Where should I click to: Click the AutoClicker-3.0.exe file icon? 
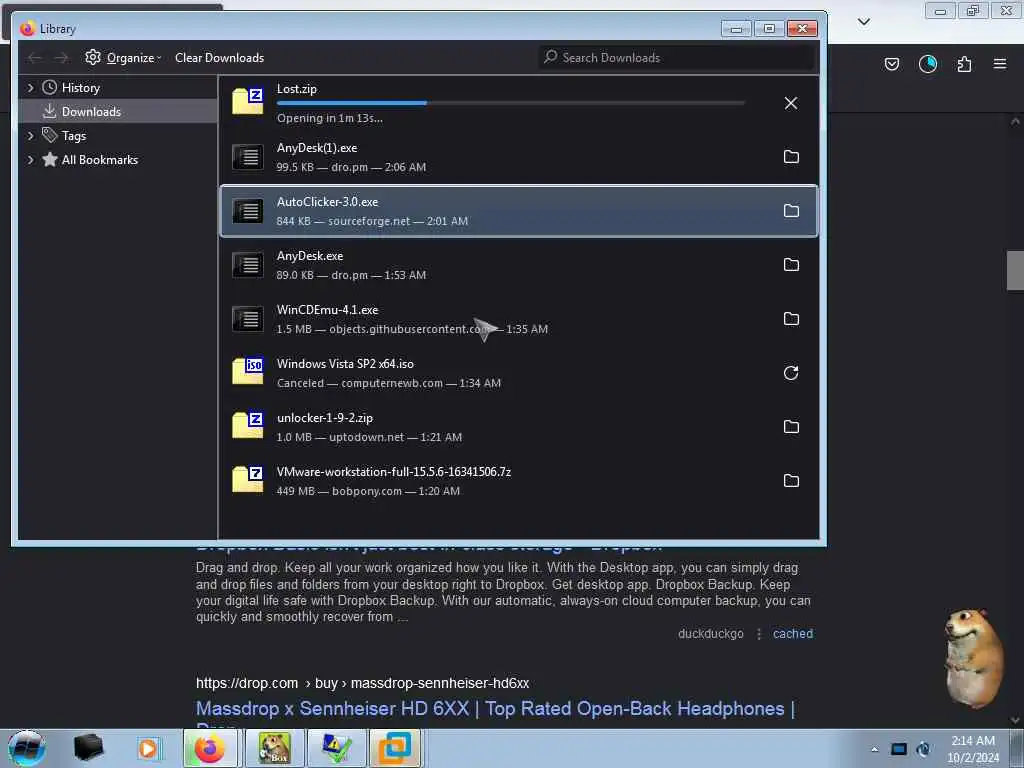pos(248,211)
